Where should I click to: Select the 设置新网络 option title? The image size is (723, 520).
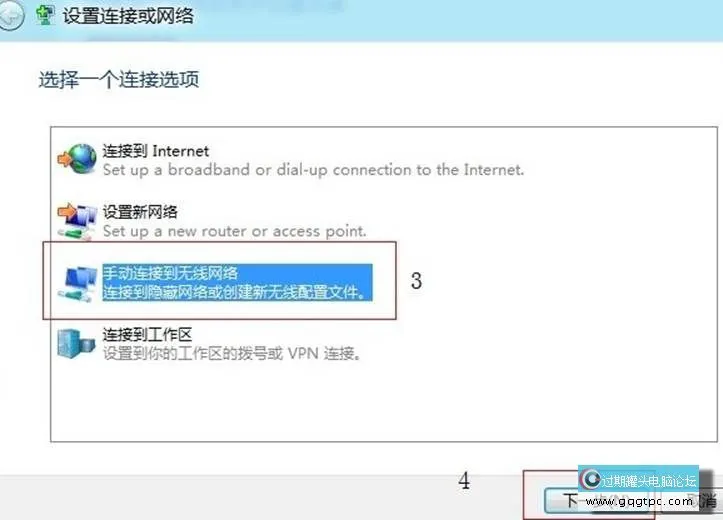coord(140,212)
